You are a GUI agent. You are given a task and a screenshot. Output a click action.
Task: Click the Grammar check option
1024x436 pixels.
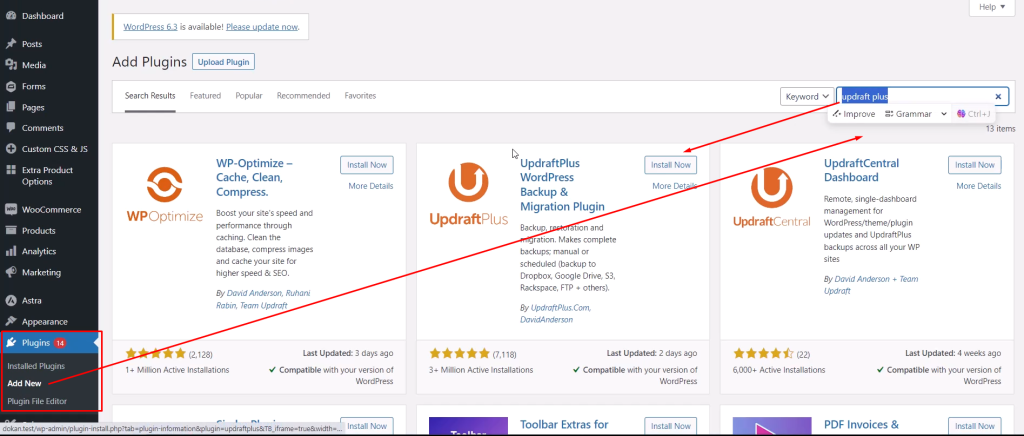(908, 114)
